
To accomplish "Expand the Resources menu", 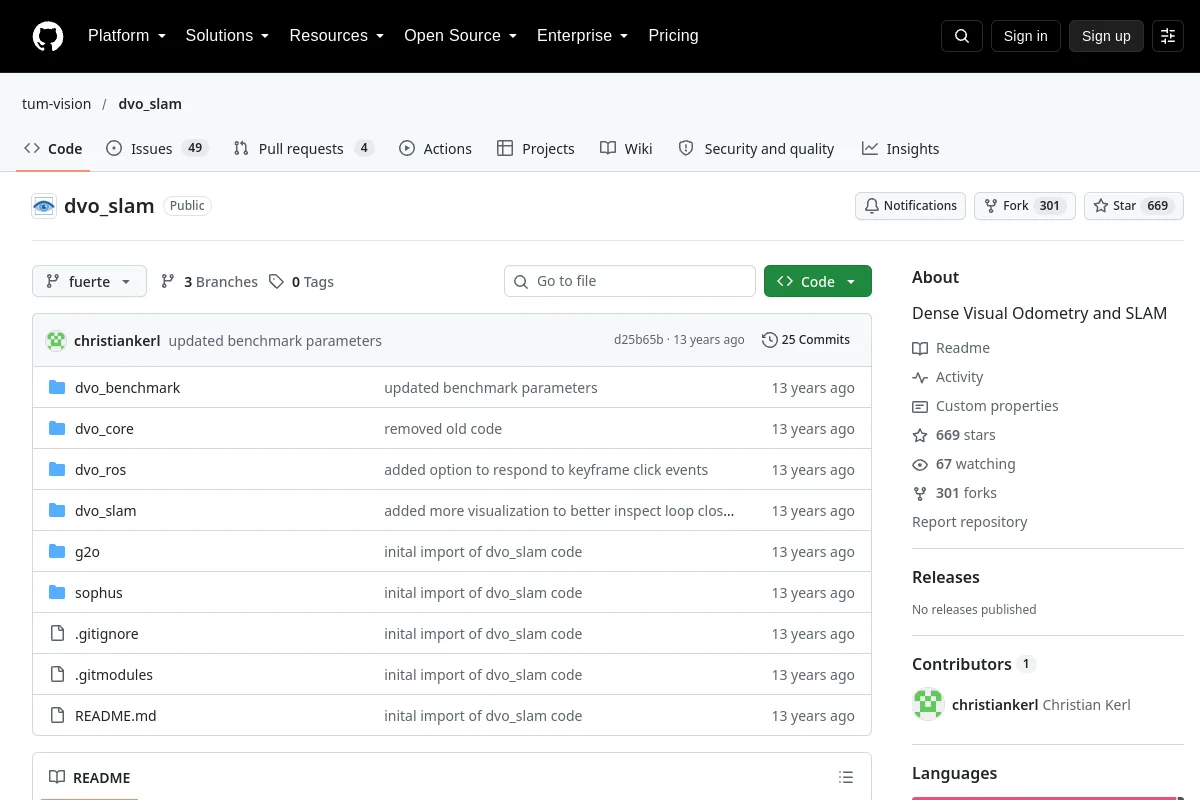I will click(337, 36).
